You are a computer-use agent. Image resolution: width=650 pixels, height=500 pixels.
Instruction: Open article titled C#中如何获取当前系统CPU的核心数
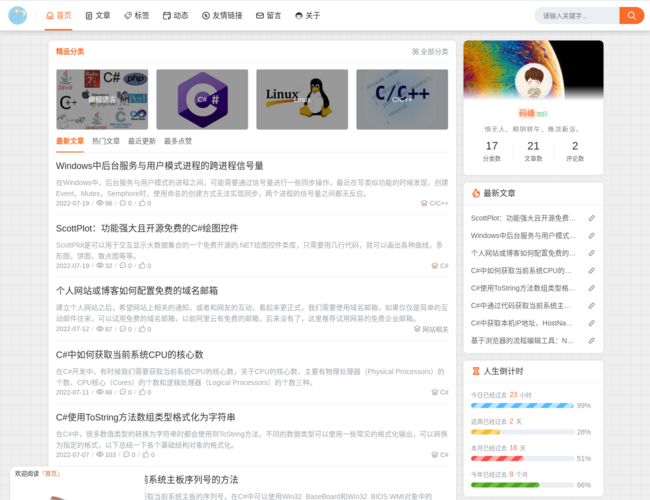[x=129, y=354]
